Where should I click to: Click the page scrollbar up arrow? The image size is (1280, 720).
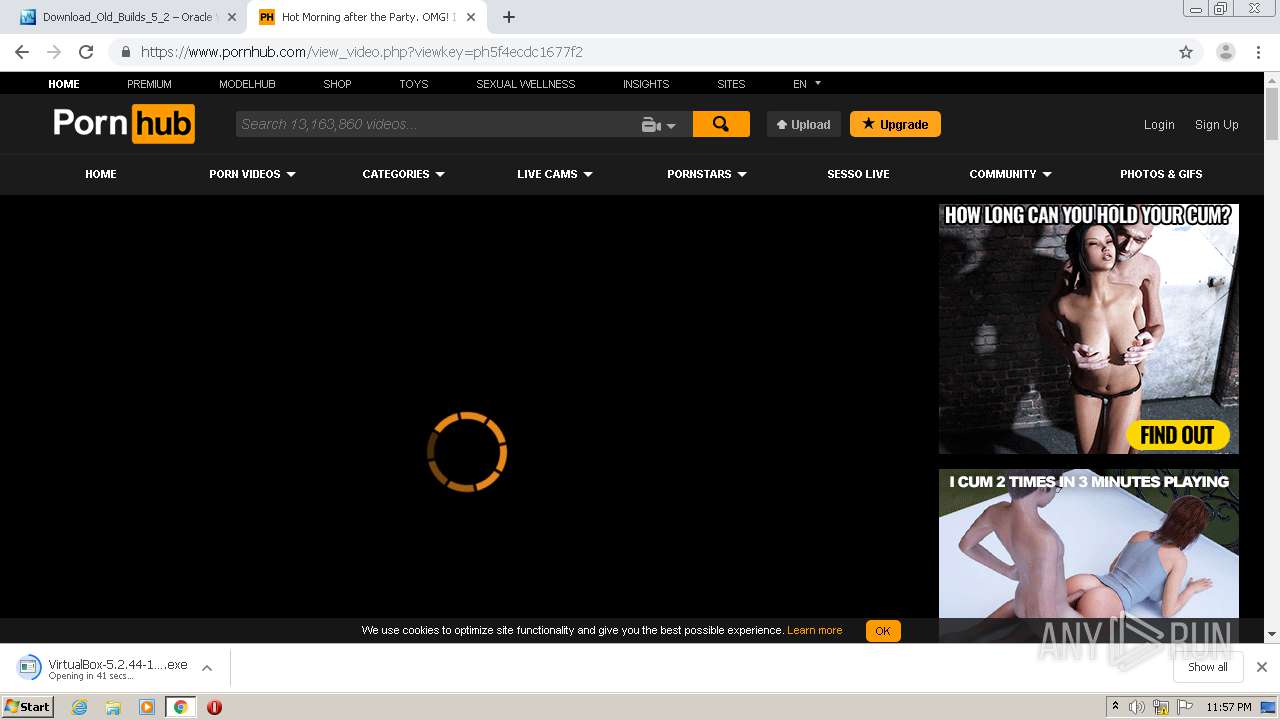click(x=1272, y=80)
